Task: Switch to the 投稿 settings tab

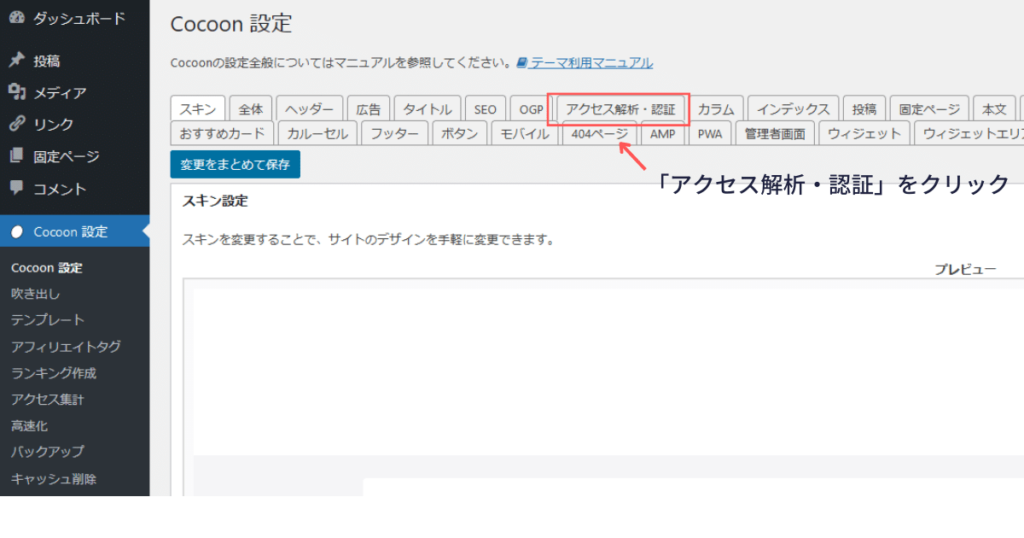Action: (864, 109)
